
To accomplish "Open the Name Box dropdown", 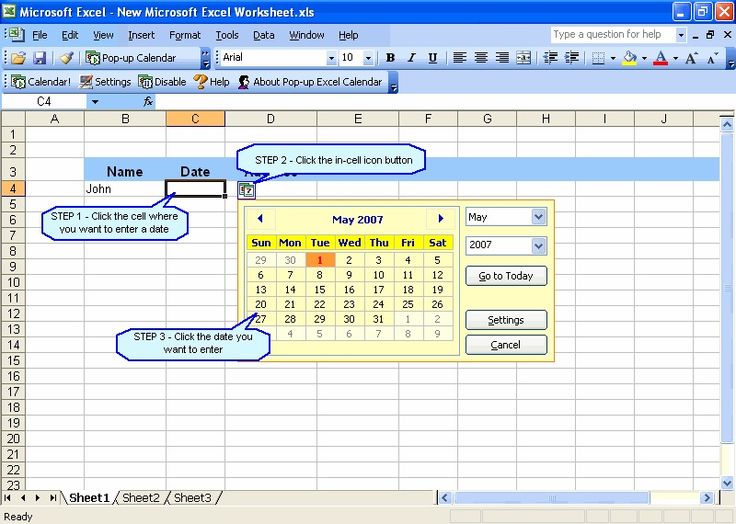I will [95, 102].
